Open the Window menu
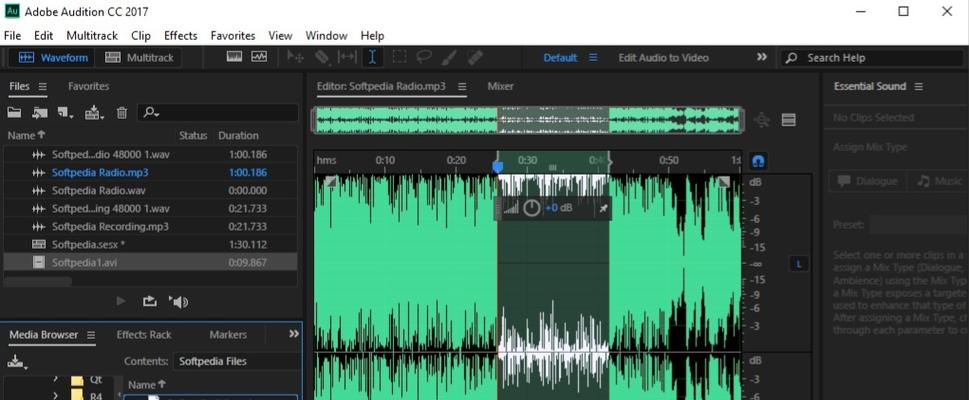The height and width of the screenshot is (400, 969). point(326,35)
